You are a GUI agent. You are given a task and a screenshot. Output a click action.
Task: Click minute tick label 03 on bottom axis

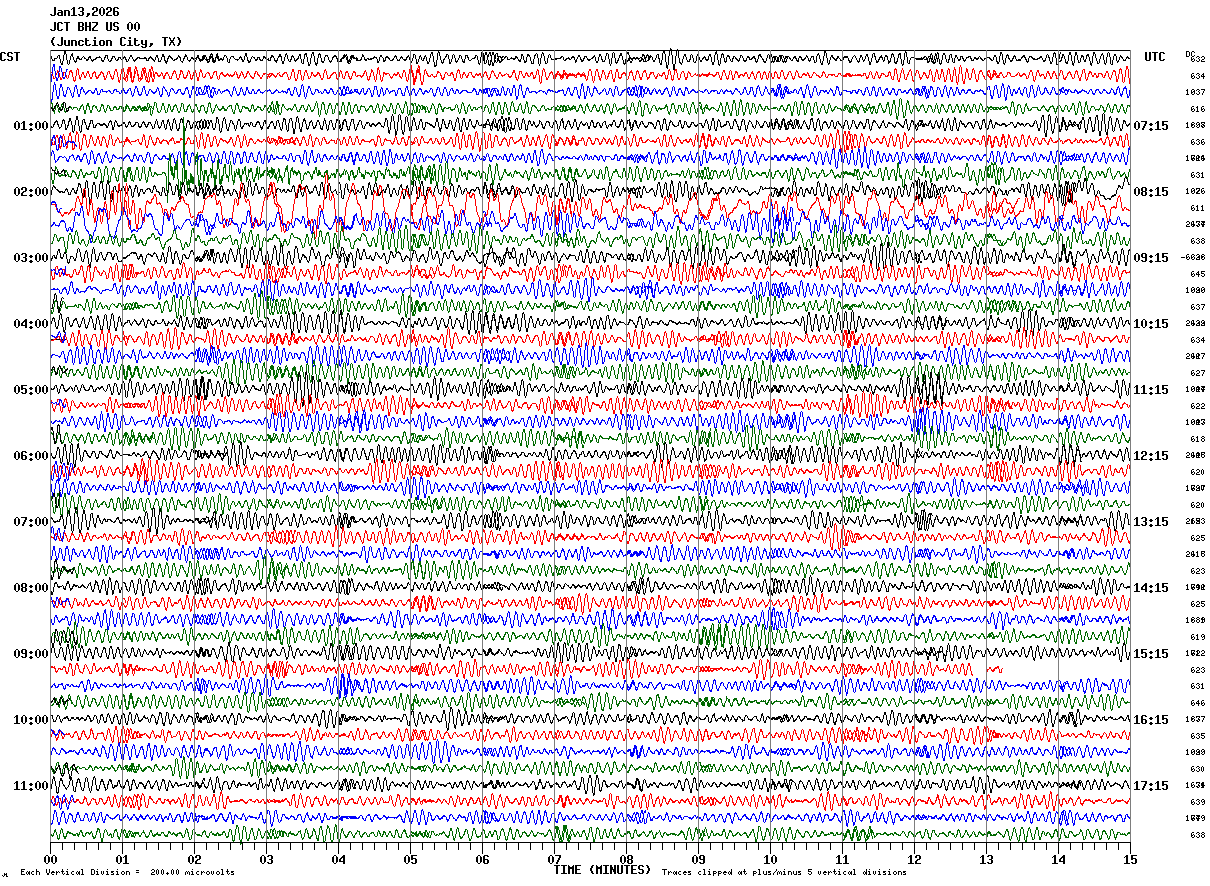266,859
